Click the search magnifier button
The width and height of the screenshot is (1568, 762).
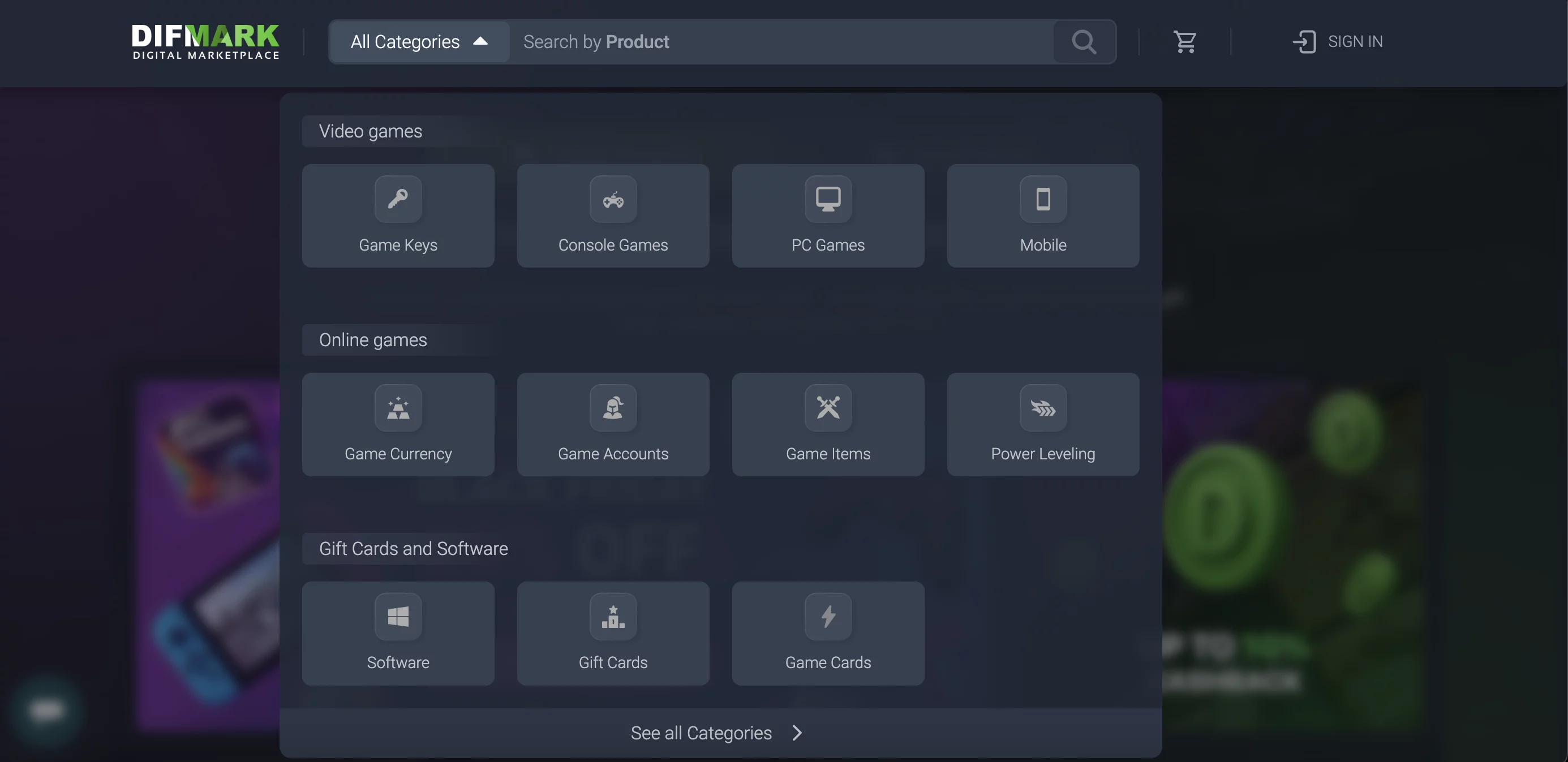click(x=1084, y=41)
